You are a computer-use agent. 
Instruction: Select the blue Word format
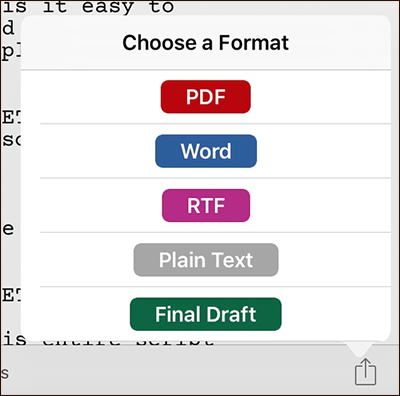[x=206, y=151]
